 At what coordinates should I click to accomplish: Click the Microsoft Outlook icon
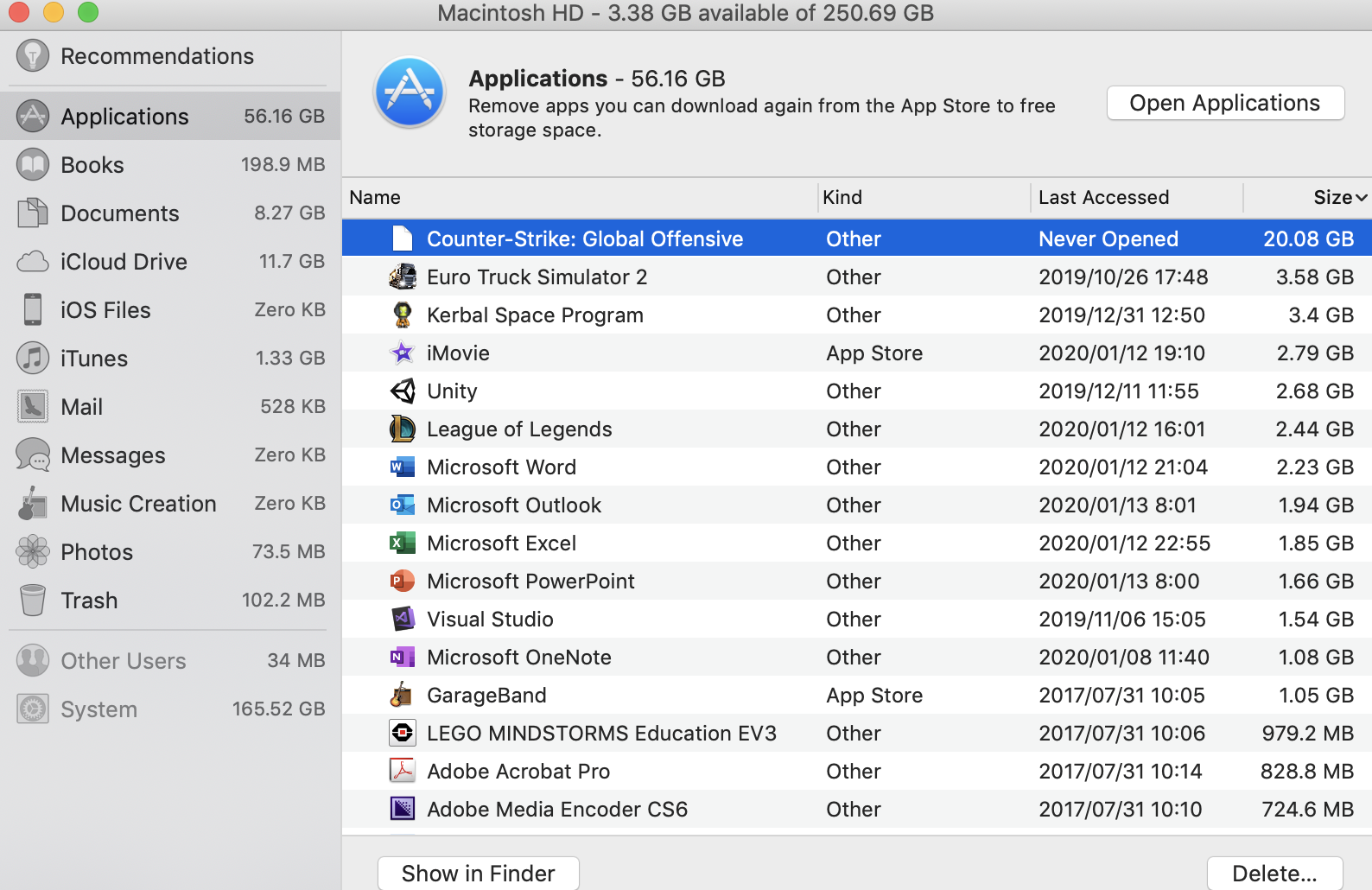[403, 505]
